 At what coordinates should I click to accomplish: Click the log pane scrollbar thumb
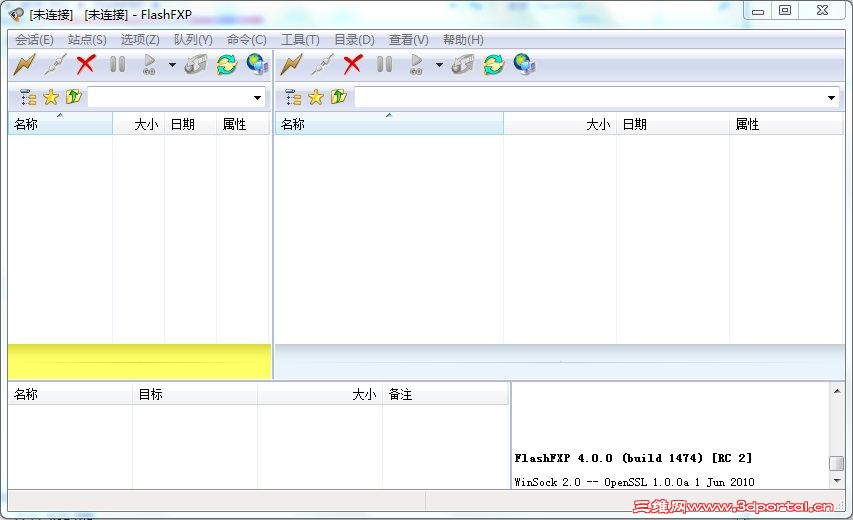coord(837,463)
